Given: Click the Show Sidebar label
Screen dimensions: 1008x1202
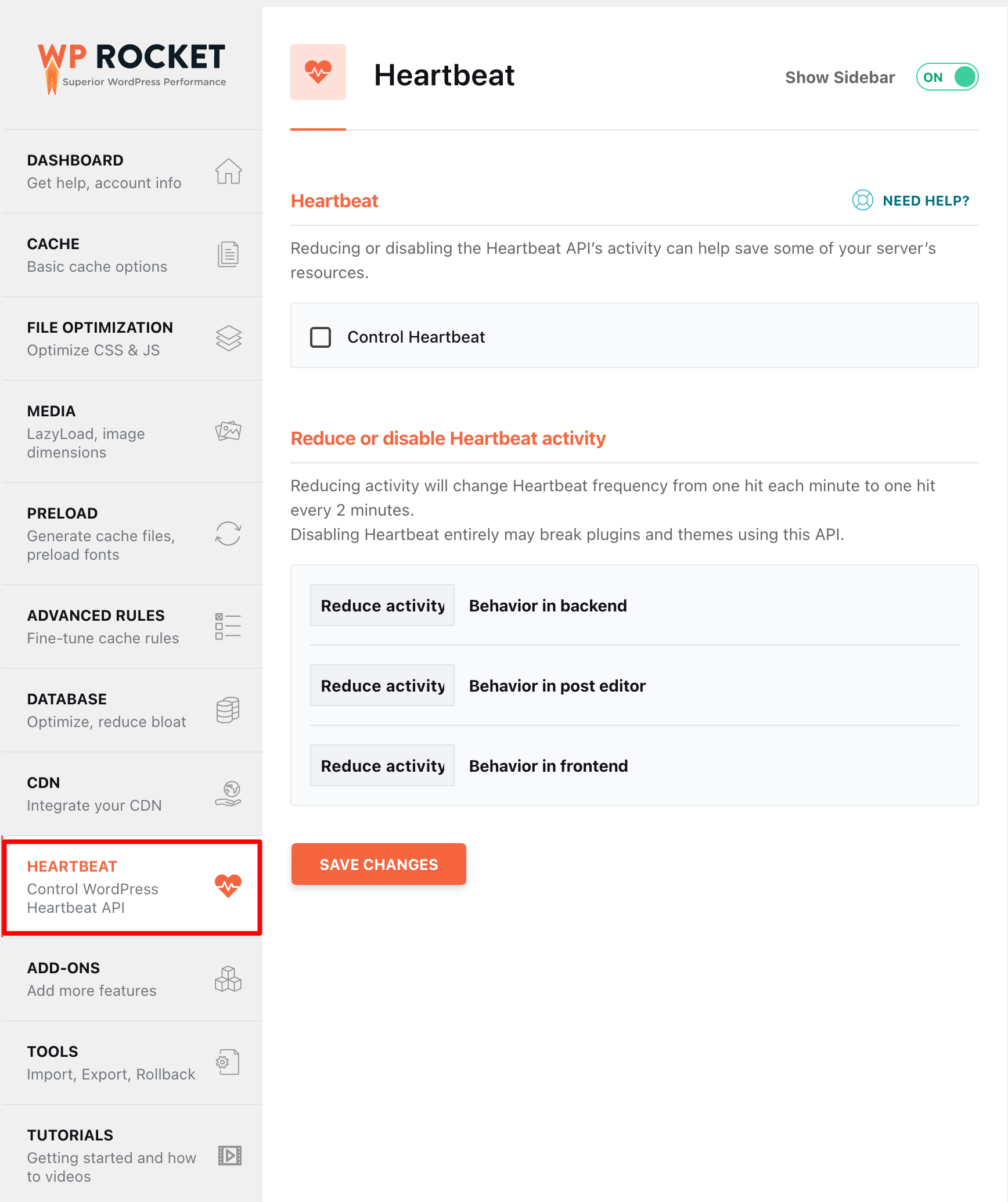Looking at the screenshot, I should [840, 77].
